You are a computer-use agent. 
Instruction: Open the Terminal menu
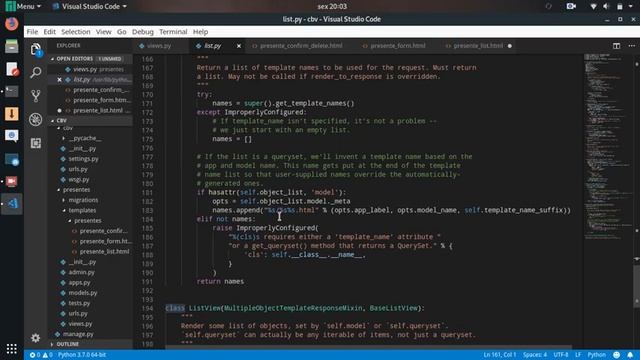point(173,32)
